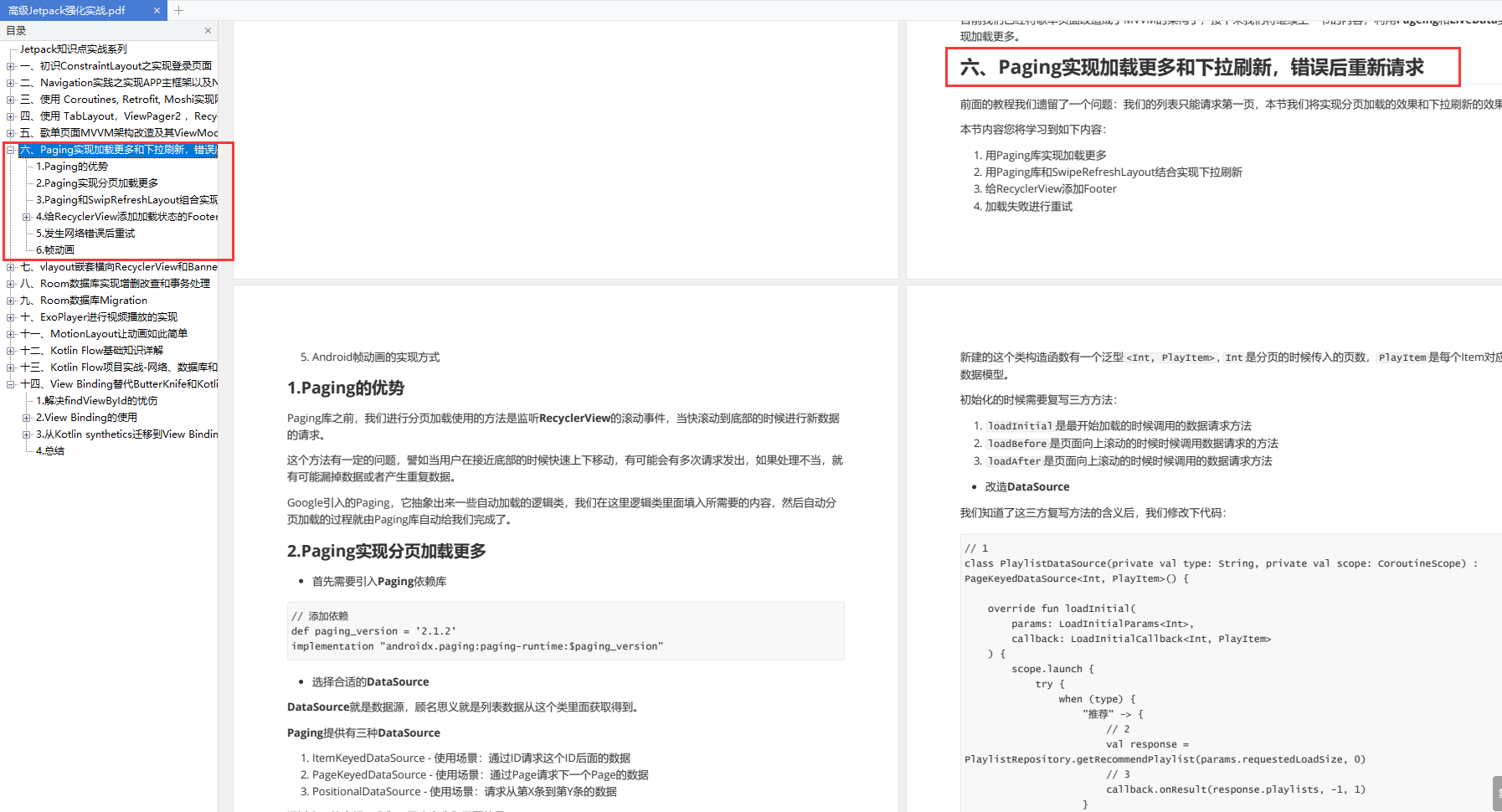
Task: Close the 目录 sidebar panel
Action: [x=208, y=30]
